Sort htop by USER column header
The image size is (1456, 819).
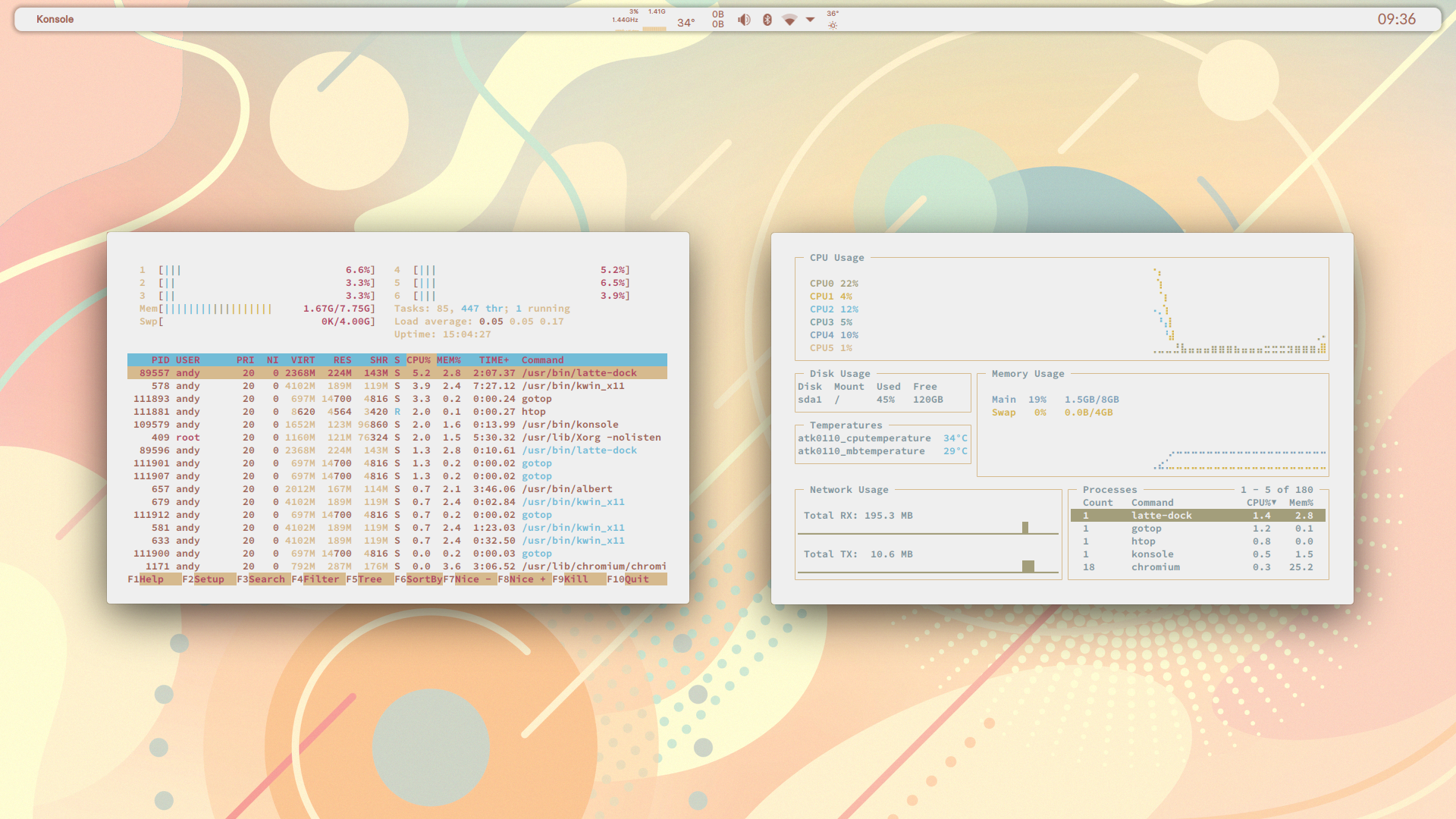[x=188, y=360]
